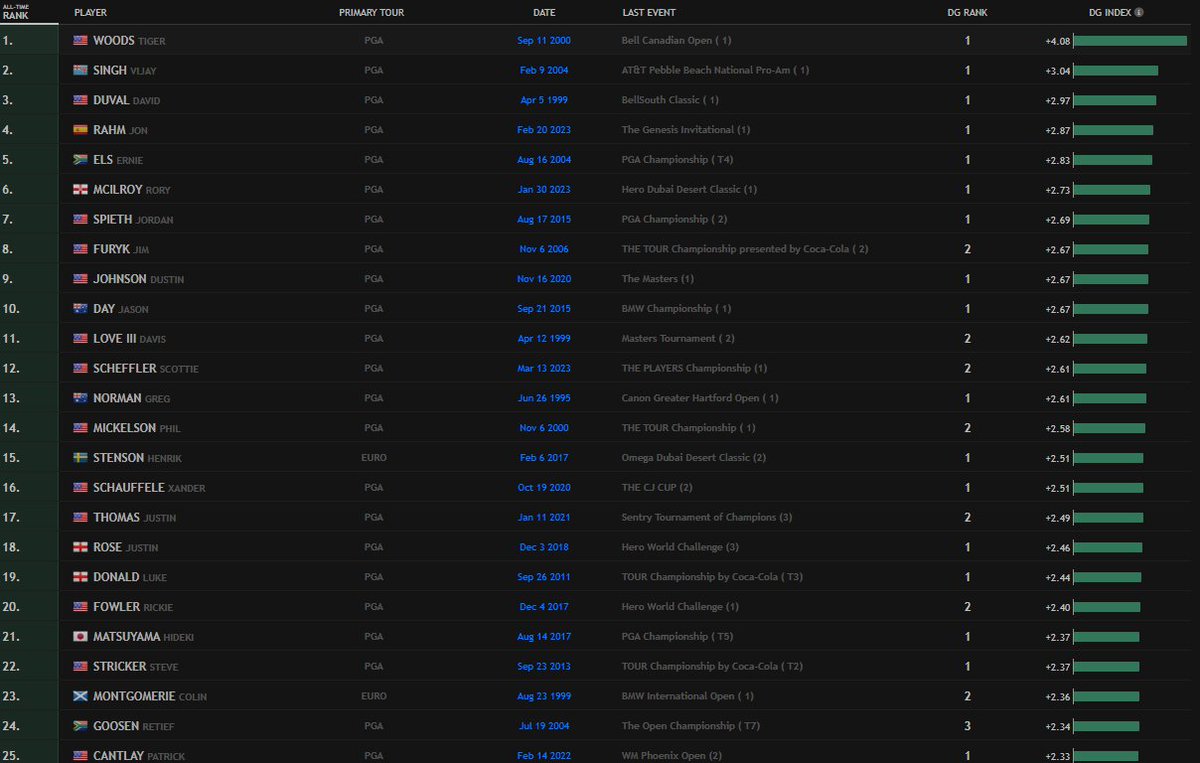Click the EURO tour cell for Stenson

click(374, 458)
